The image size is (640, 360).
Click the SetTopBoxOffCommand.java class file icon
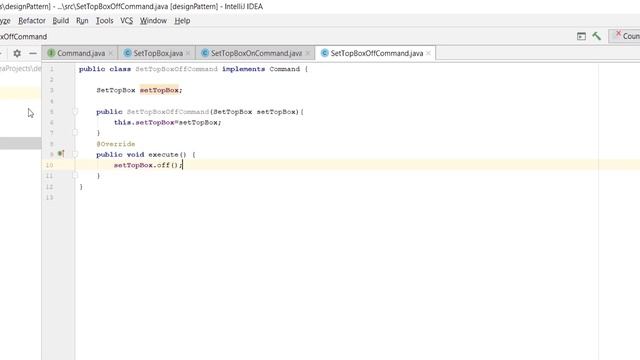point(324,53)
